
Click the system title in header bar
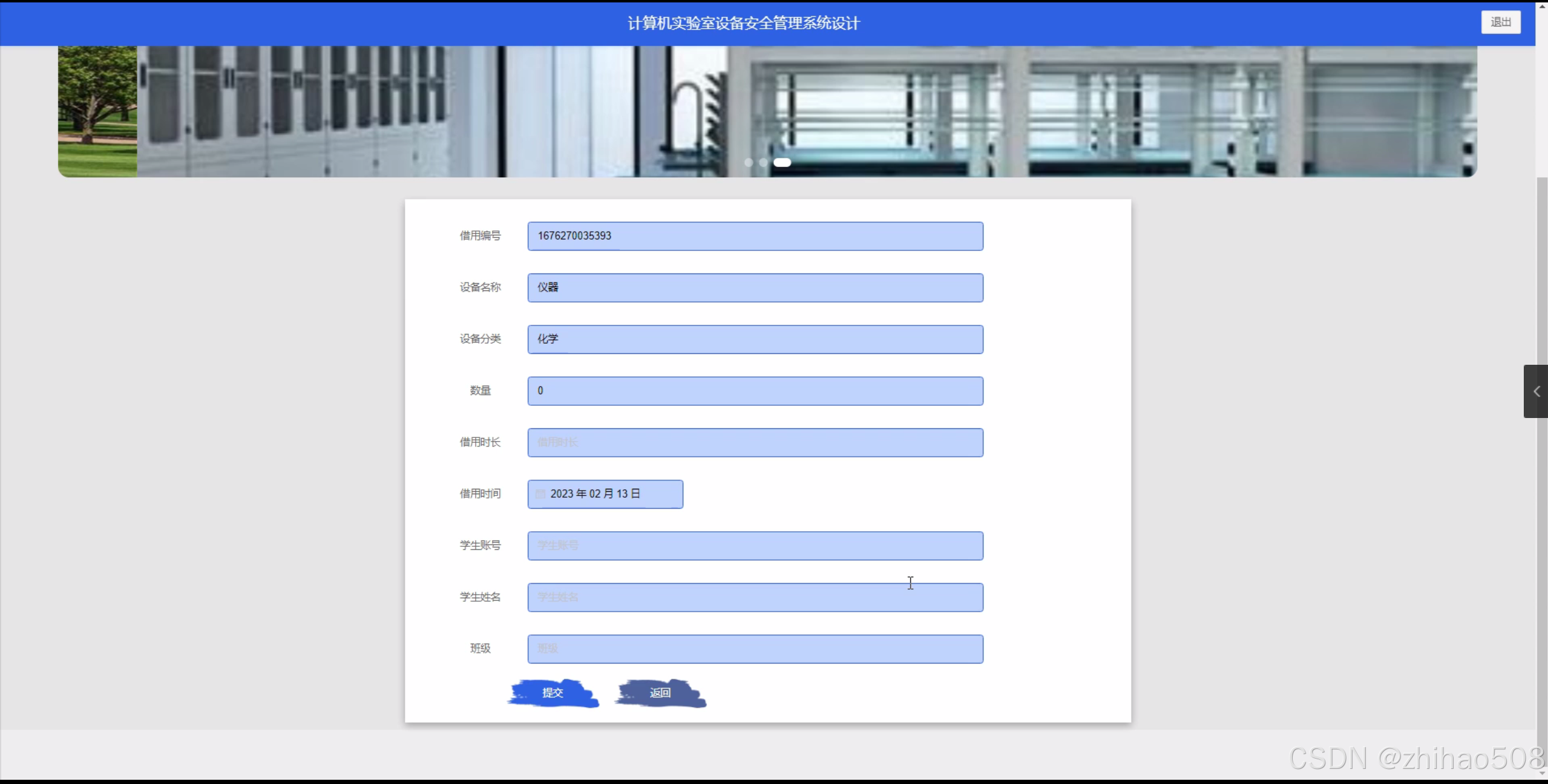pyautogui.click(x=743, y=23)
